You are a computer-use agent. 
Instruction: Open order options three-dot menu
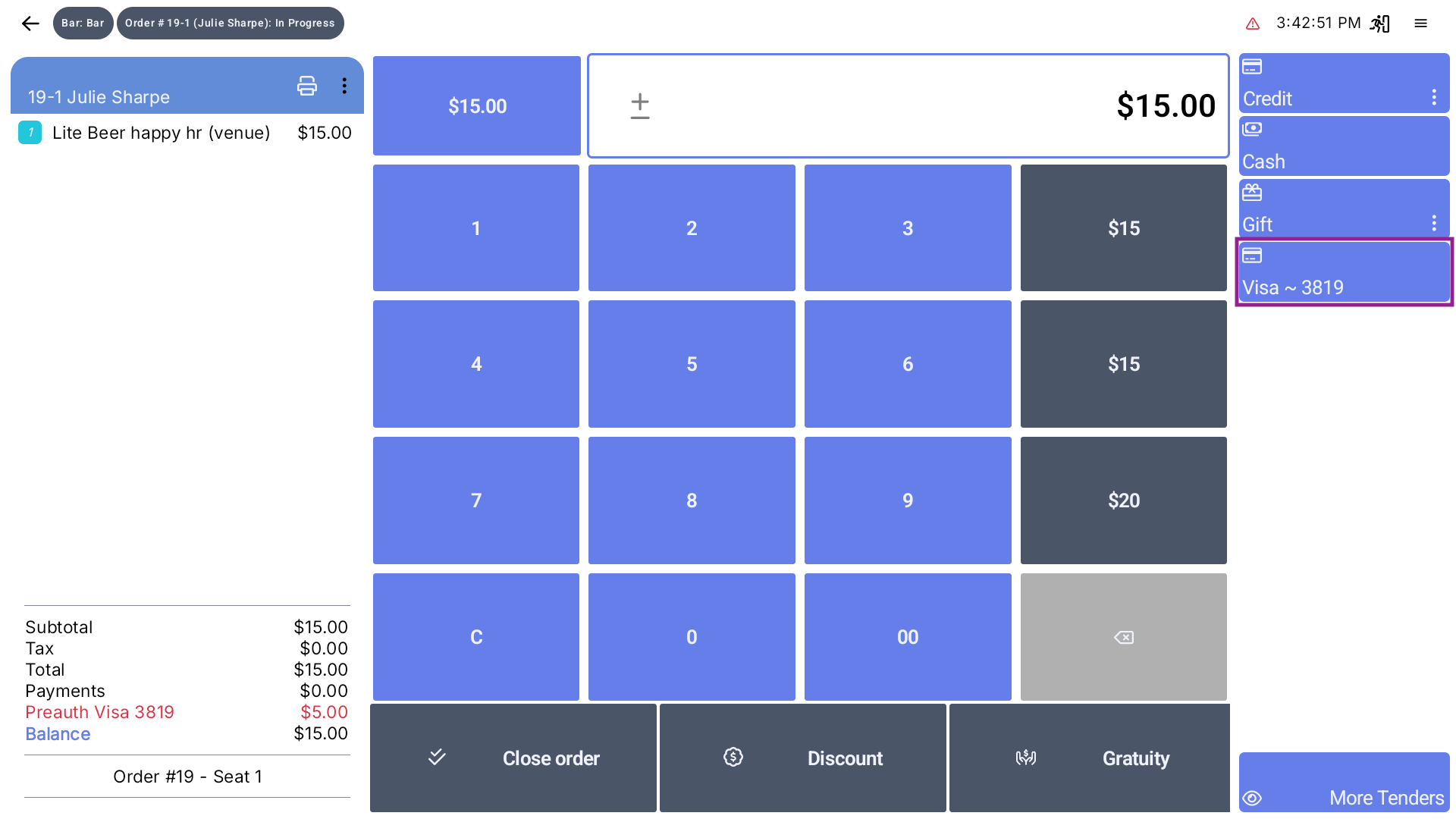click(344, 86)
